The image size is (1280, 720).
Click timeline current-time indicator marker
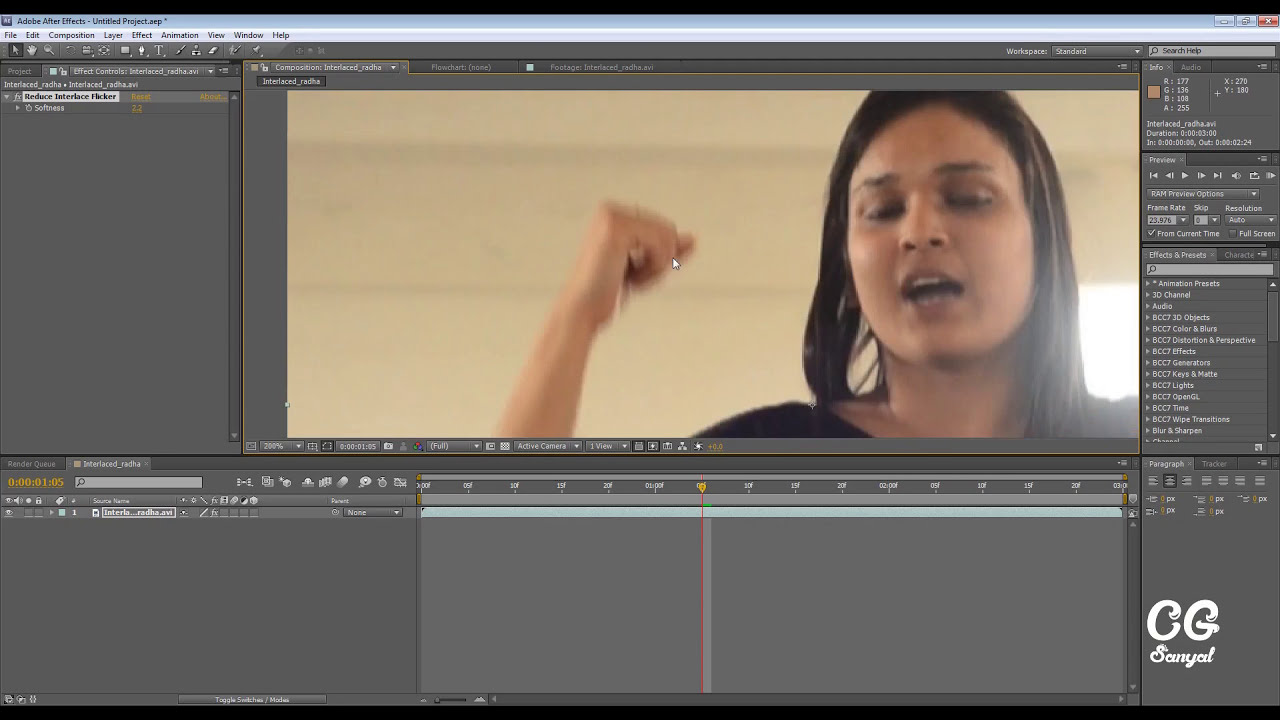point(702,486)
